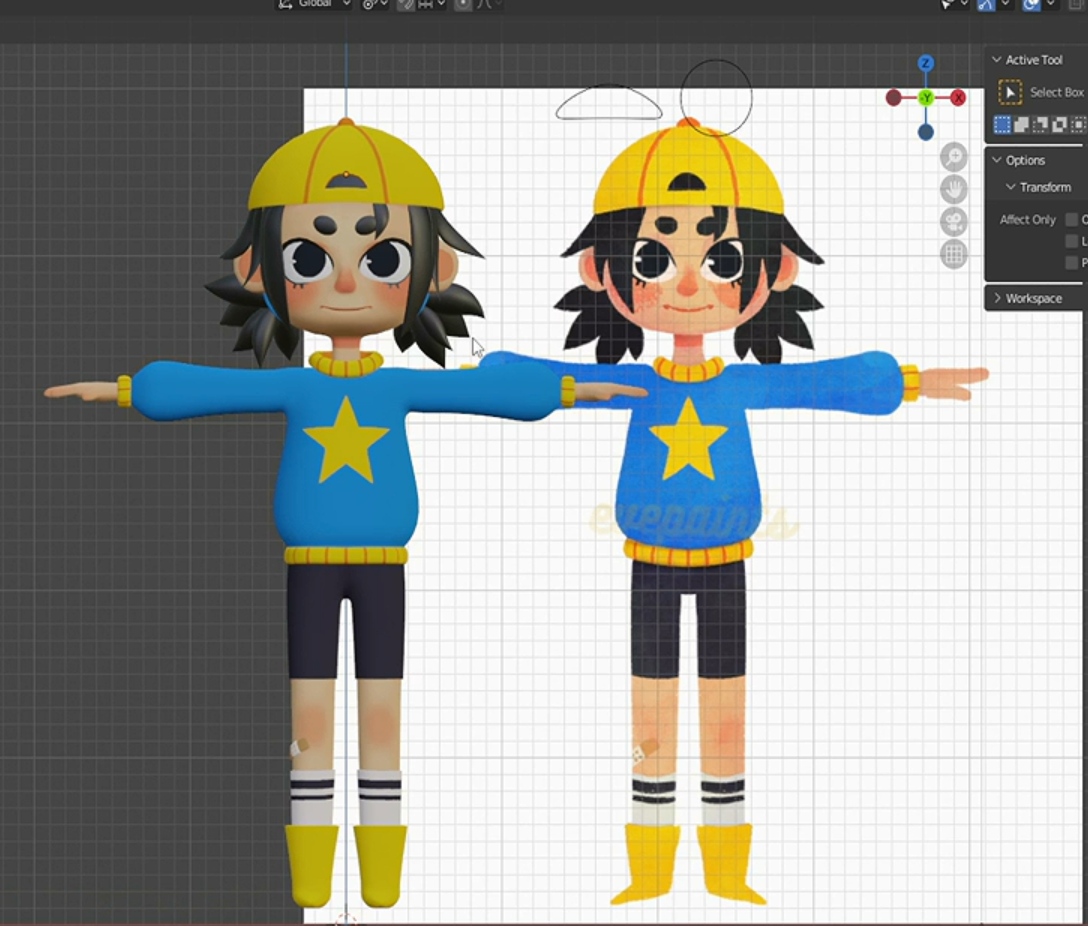
Task: Select the Subtract selection mode icon
Action: click(1040, 125)
